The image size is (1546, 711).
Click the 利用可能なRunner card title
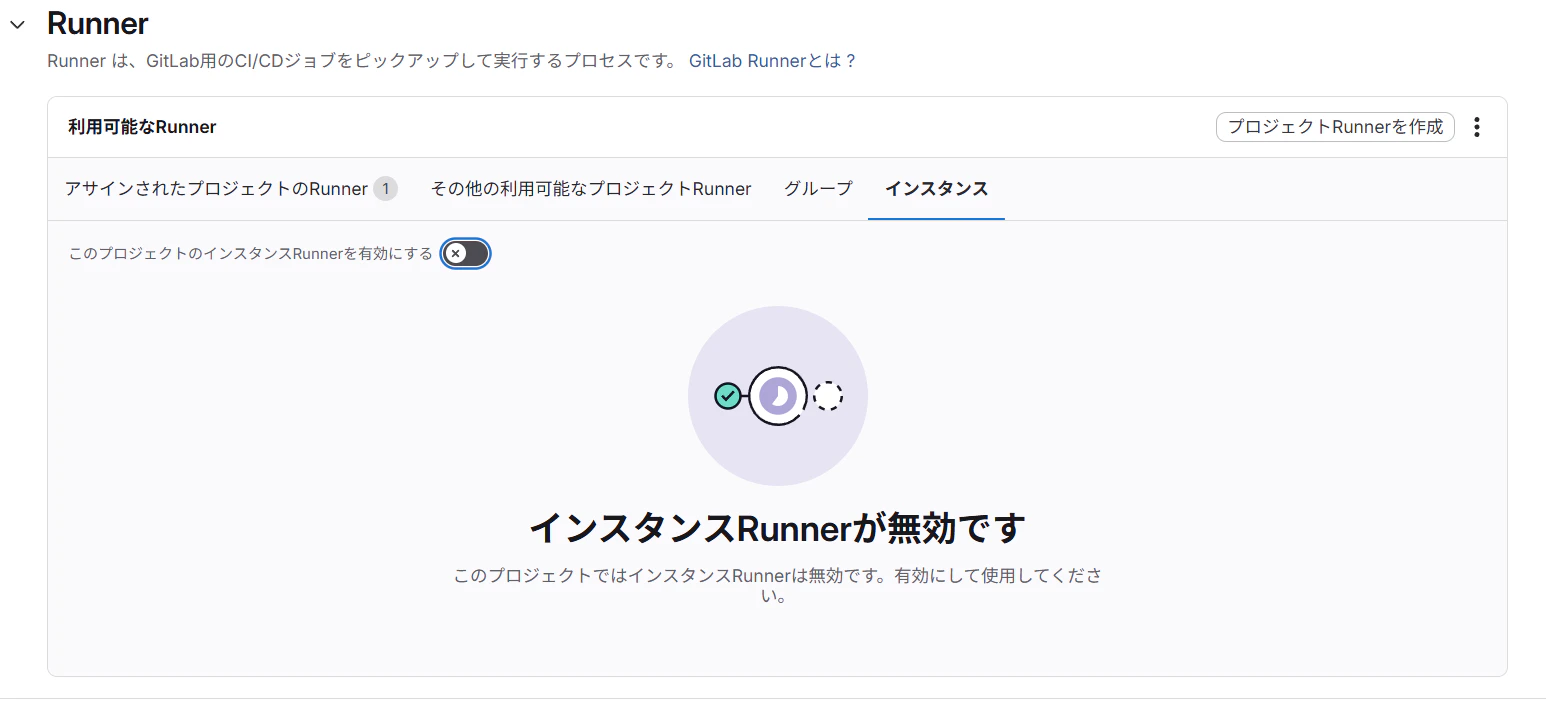click(142, 127)
